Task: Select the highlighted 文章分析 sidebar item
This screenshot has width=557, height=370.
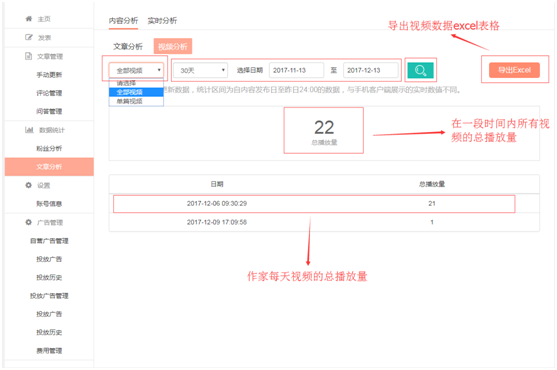Action: pyautogui.click(x=49, y=167)
